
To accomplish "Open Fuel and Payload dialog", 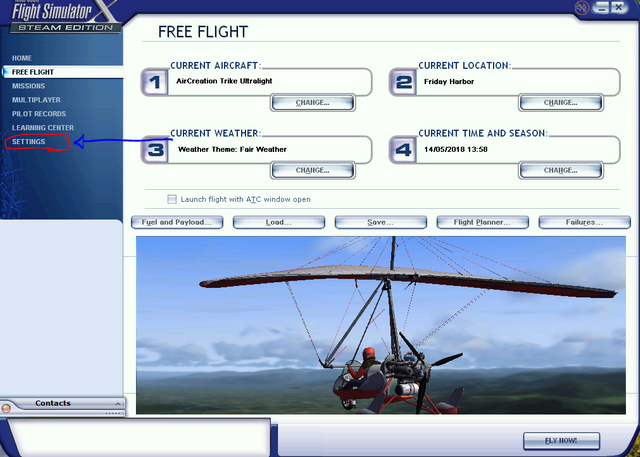I will (177, 222).
